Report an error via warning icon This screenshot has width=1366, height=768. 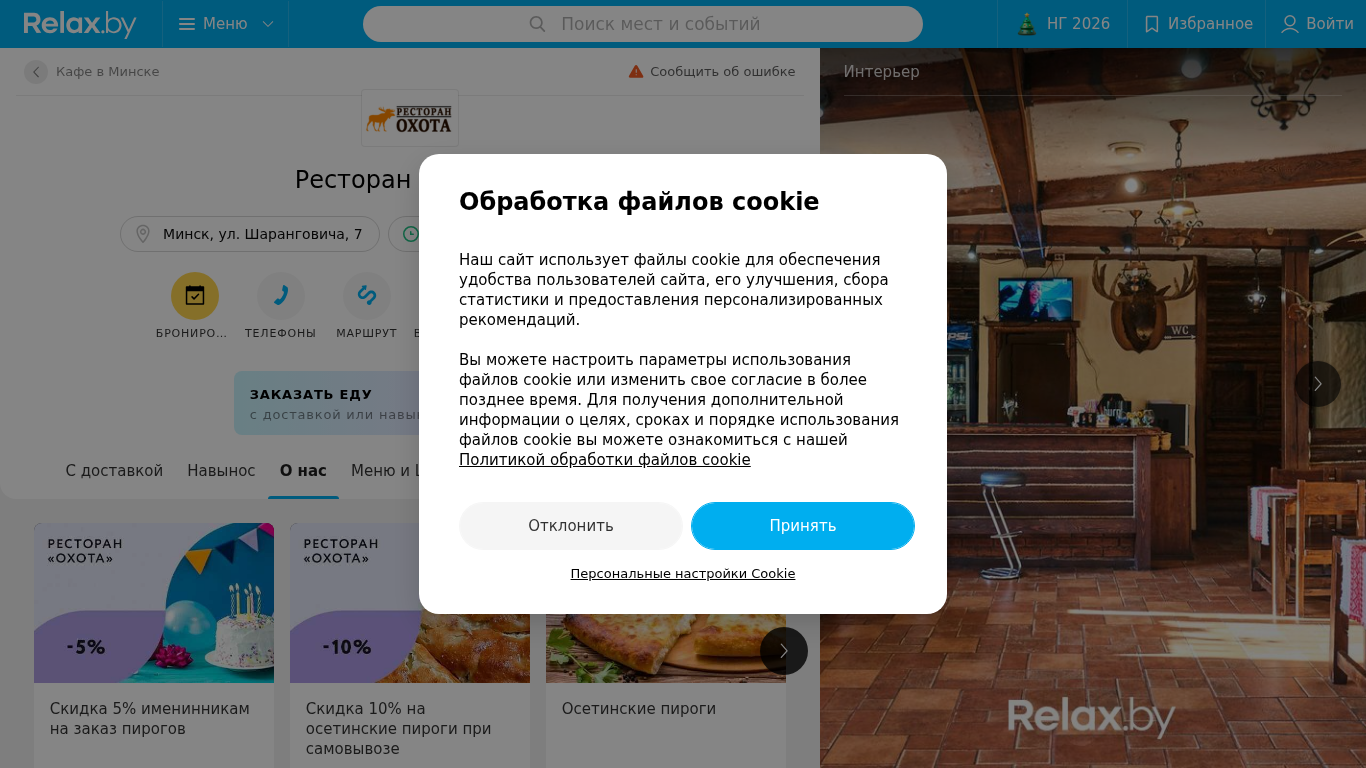pos(636,72)
